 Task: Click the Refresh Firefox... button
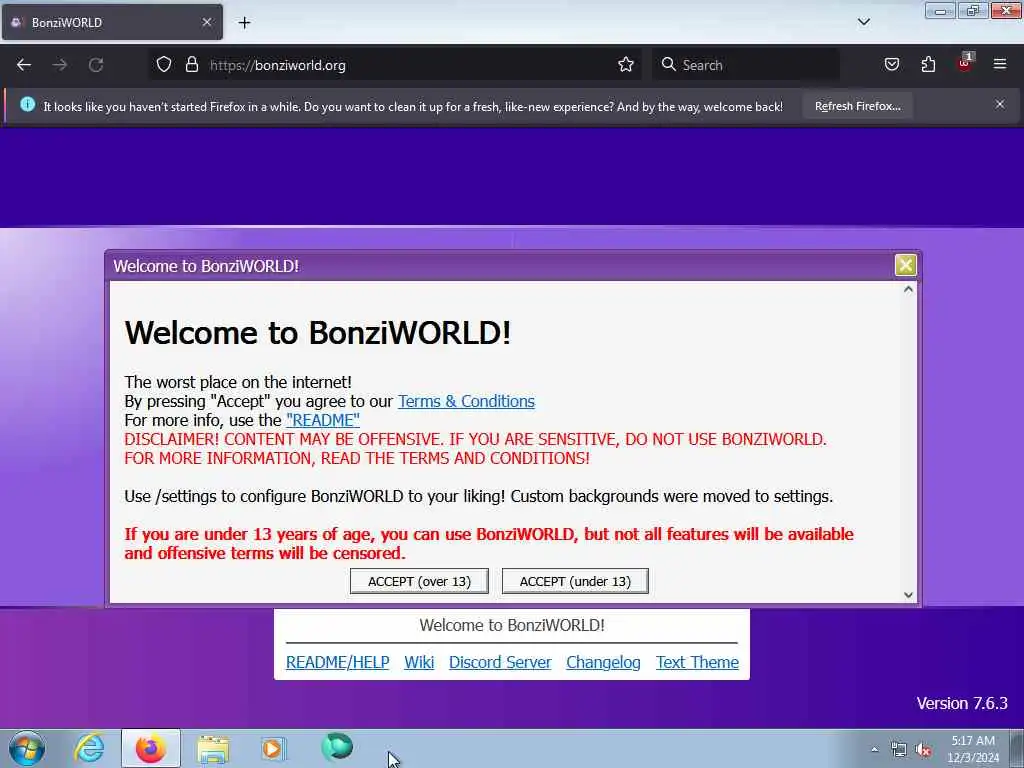[857, 106]
